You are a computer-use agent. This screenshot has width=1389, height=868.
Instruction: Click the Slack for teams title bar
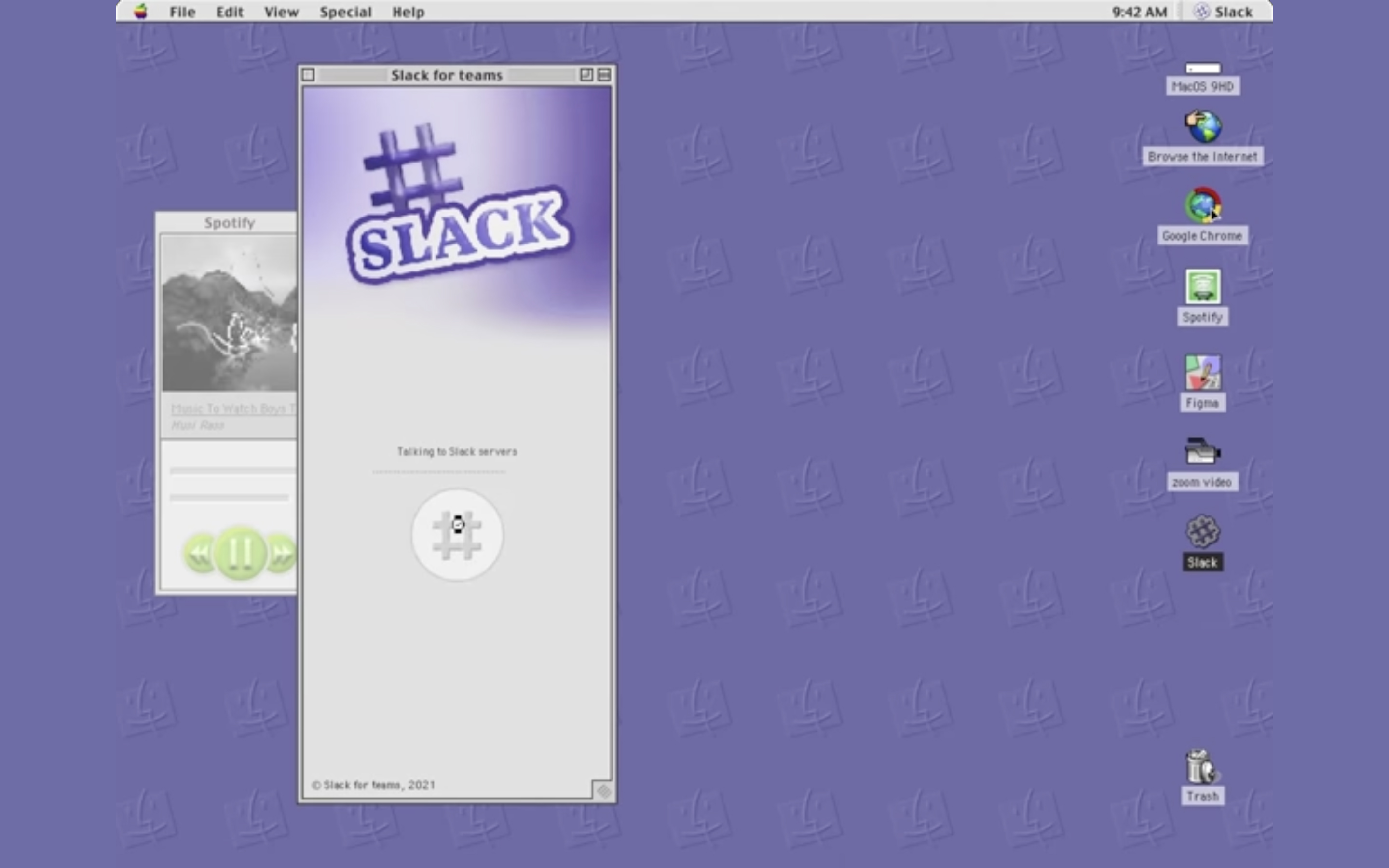click(447, 75)
